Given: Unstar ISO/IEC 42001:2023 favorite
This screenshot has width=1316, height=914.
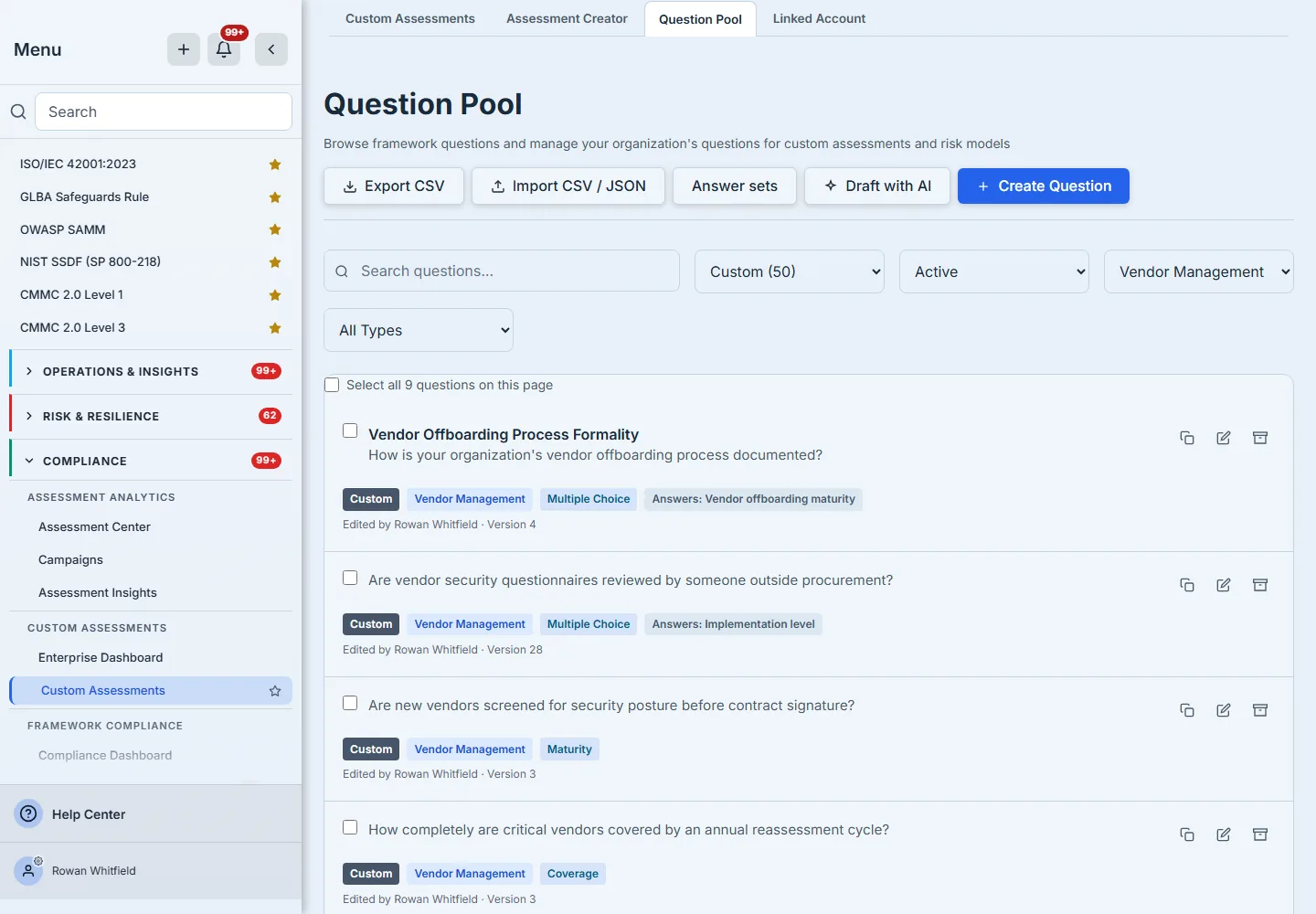Looking at the screenshot, I should pyautogui.click(x=275, y=165).
